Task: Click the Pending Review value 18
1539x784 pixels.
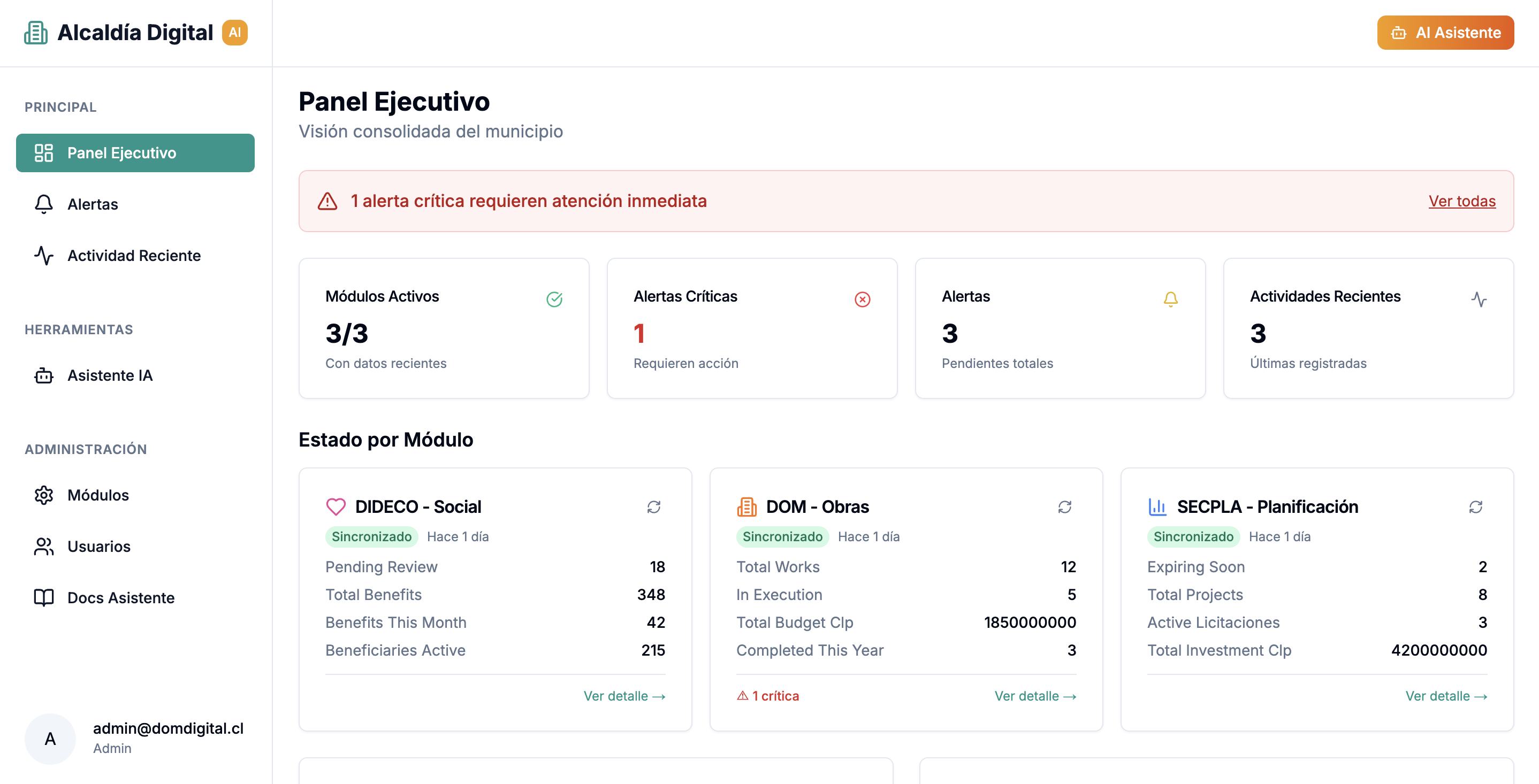Action: [657, 567]
